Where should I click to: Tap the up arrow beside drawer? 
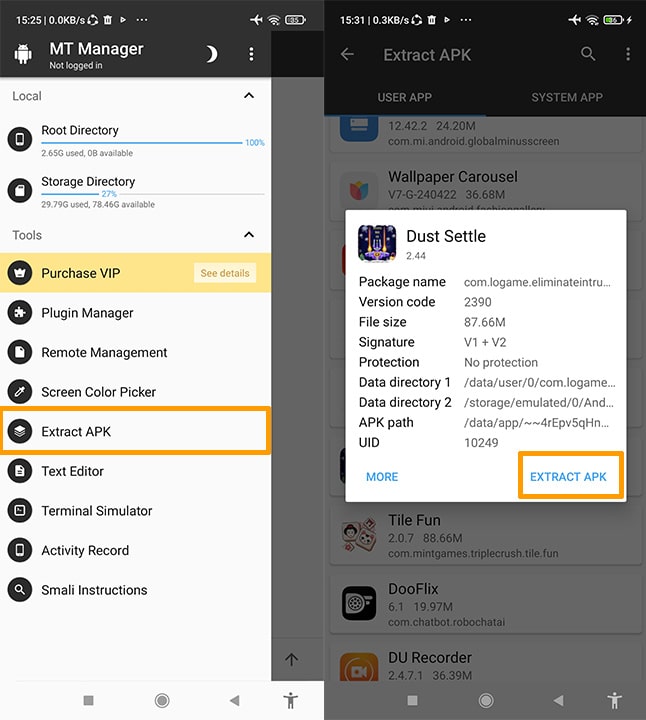(292, 660)
